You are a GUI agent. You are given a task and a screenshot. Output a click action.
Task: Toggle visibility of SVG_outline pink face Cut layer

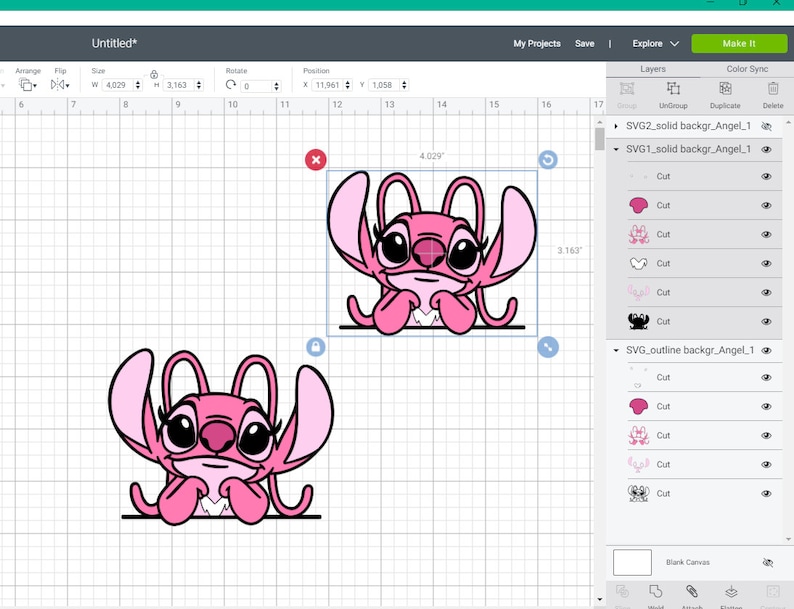[767, 435]
